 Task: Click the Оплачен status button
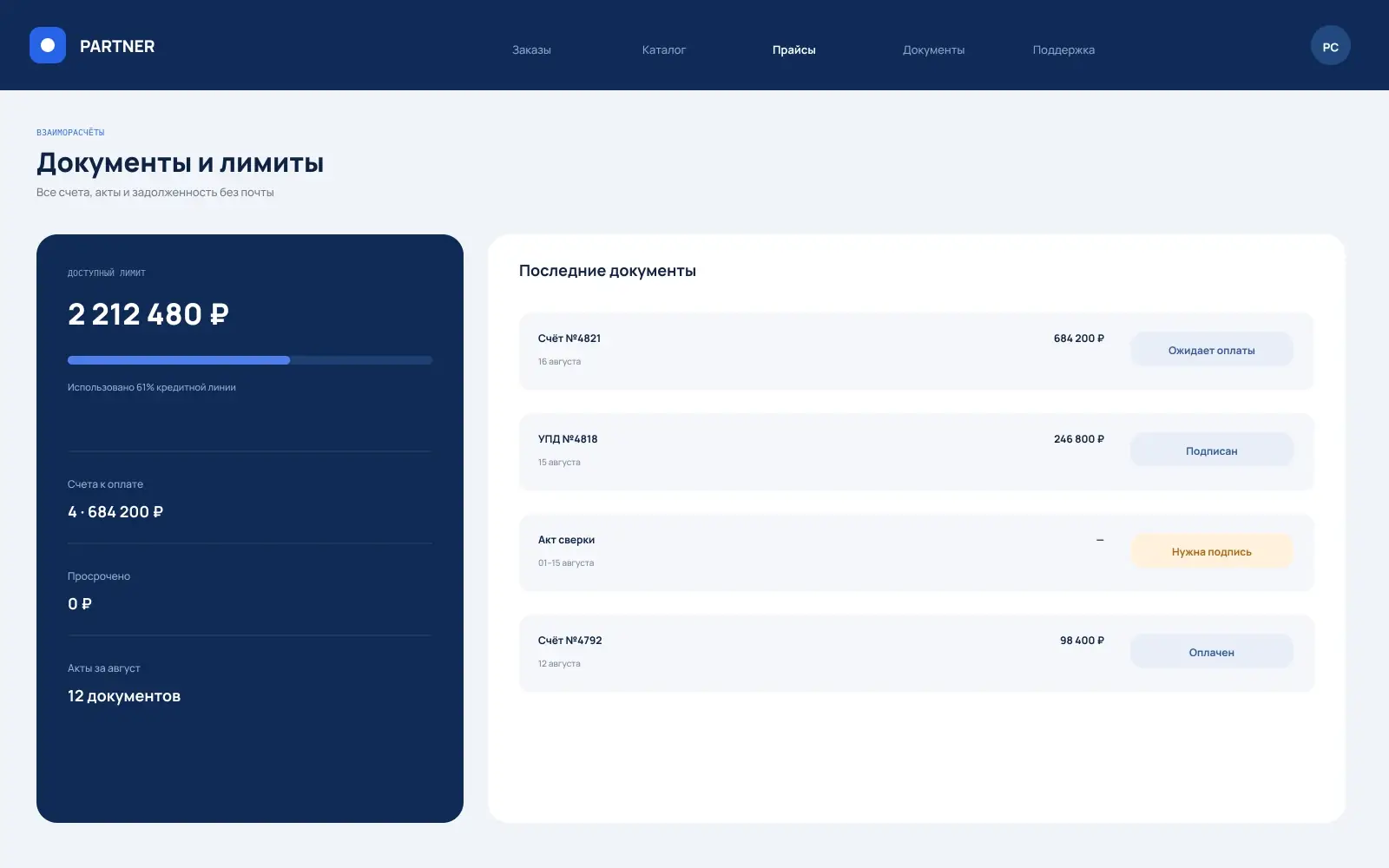1212,652
